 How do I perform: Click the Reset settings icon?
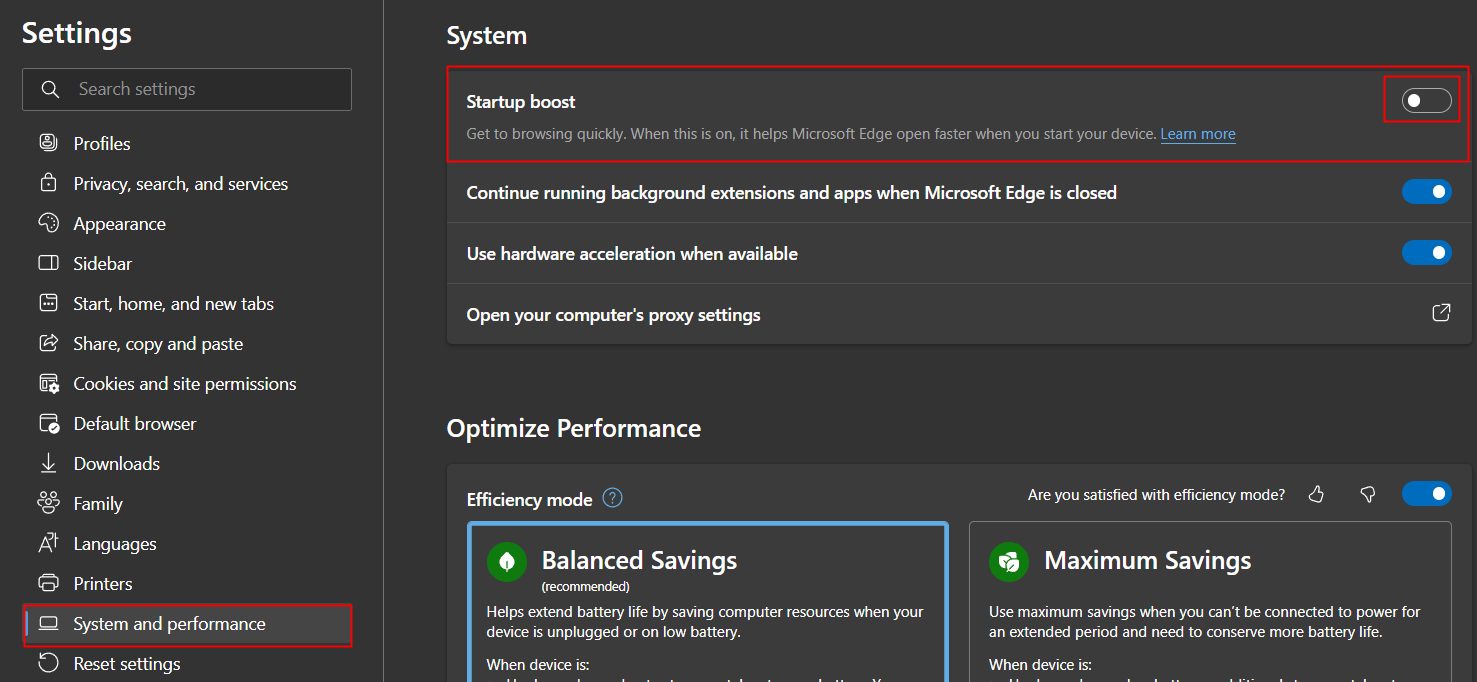(x=48, y=663)
